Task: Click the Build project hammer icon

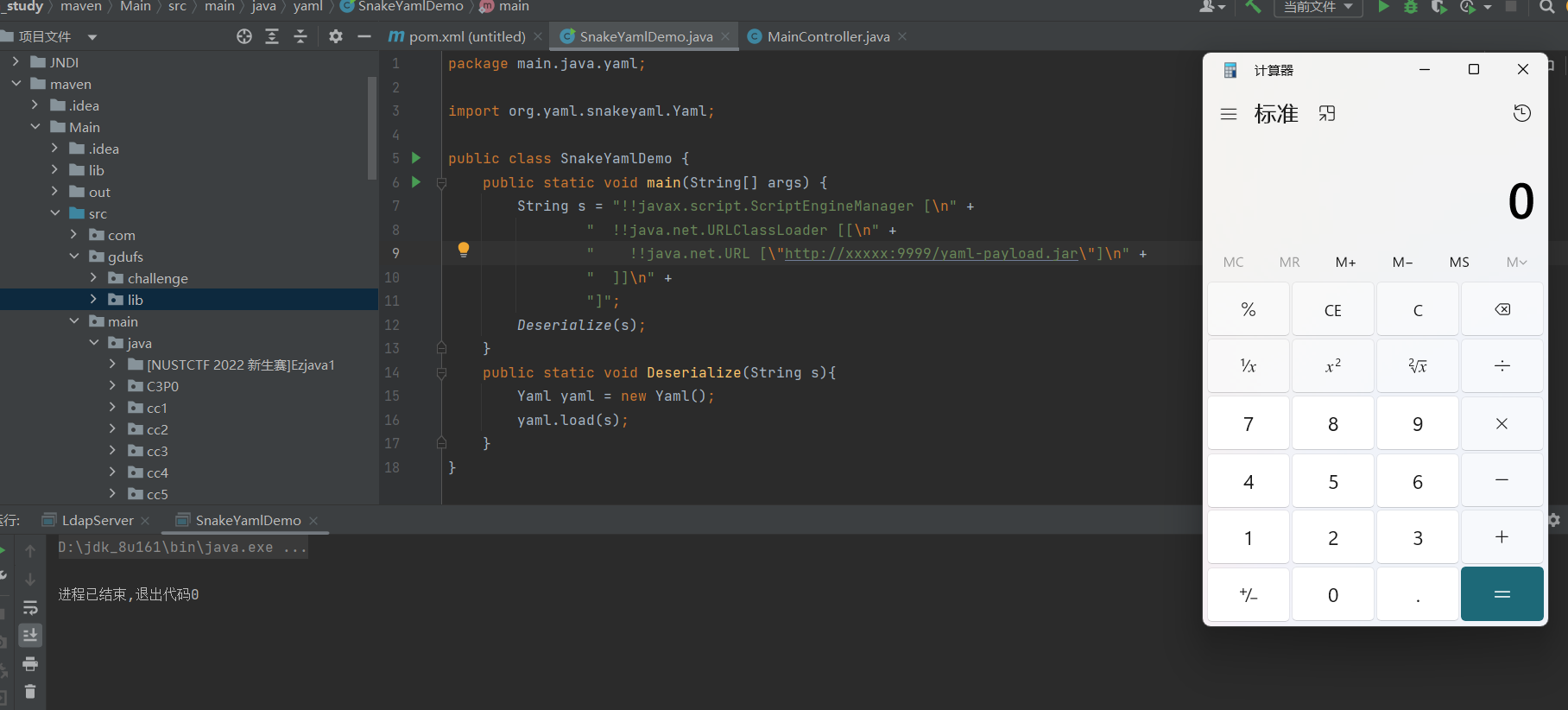Action: pos(1253,7)
